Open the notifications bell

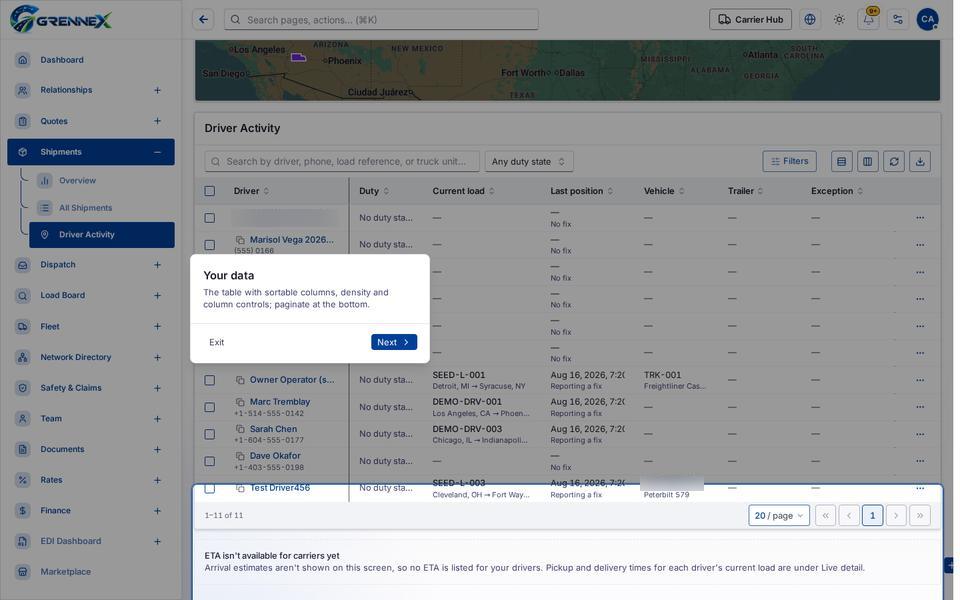pos(868,20)
